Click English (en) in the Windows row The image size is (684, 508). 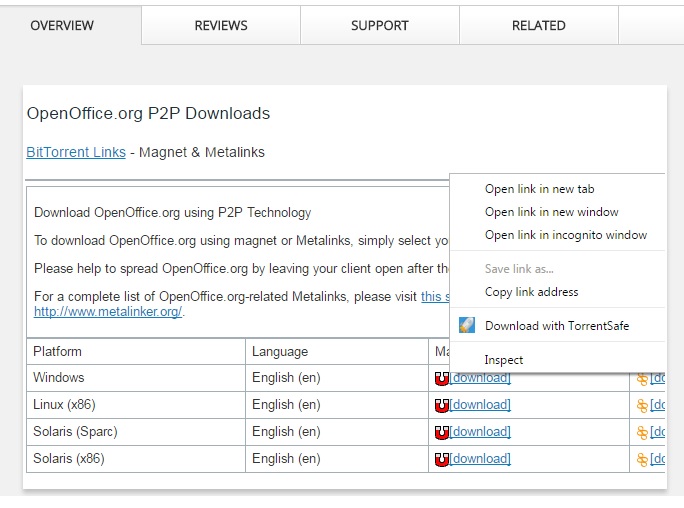click(x=286, y=378)
